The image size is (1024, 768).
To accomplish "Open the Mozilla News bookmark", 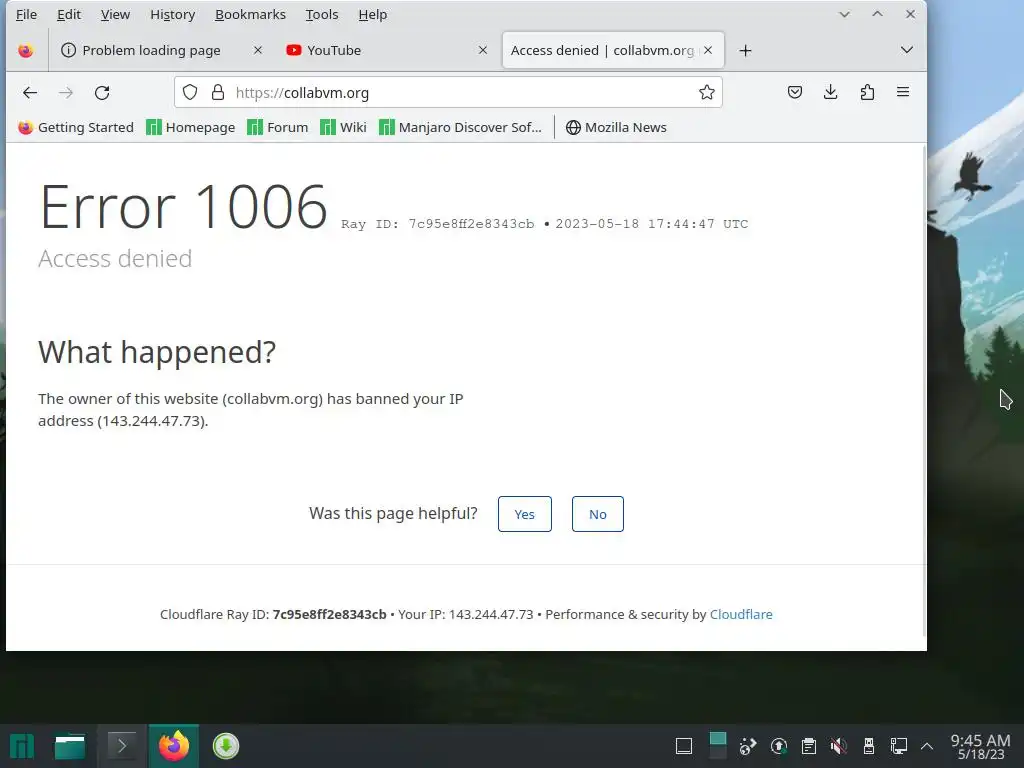I will (x=616, y=127).
